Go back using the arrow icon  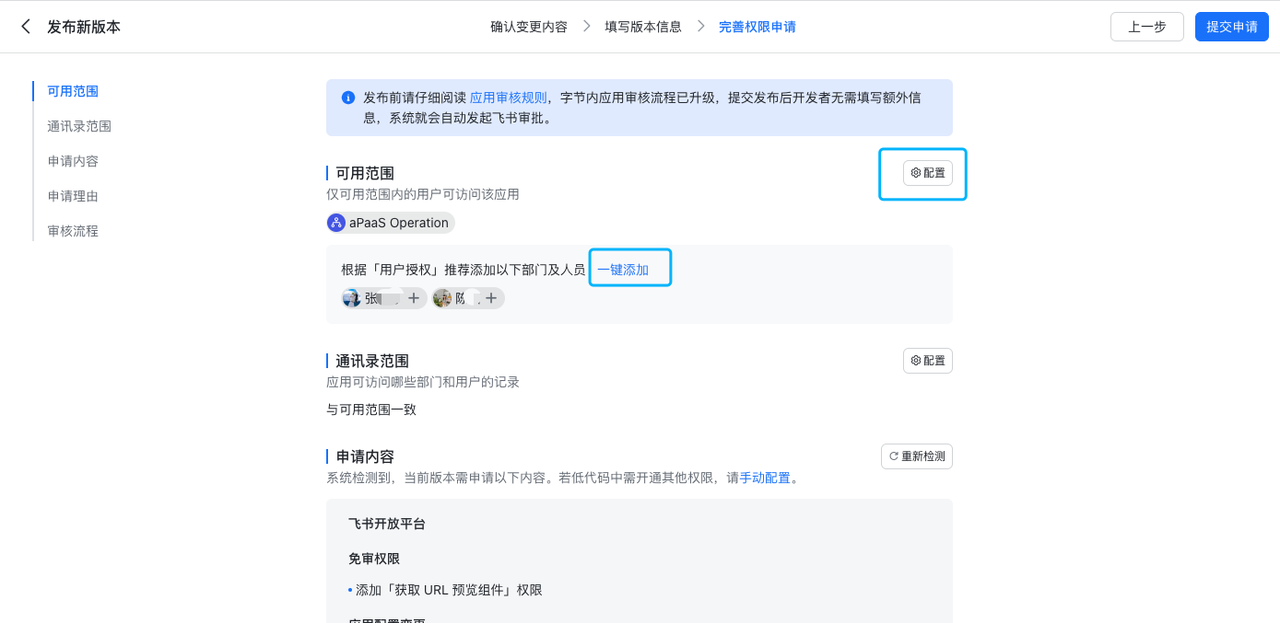pyautogui.click(x=26, y=27)
